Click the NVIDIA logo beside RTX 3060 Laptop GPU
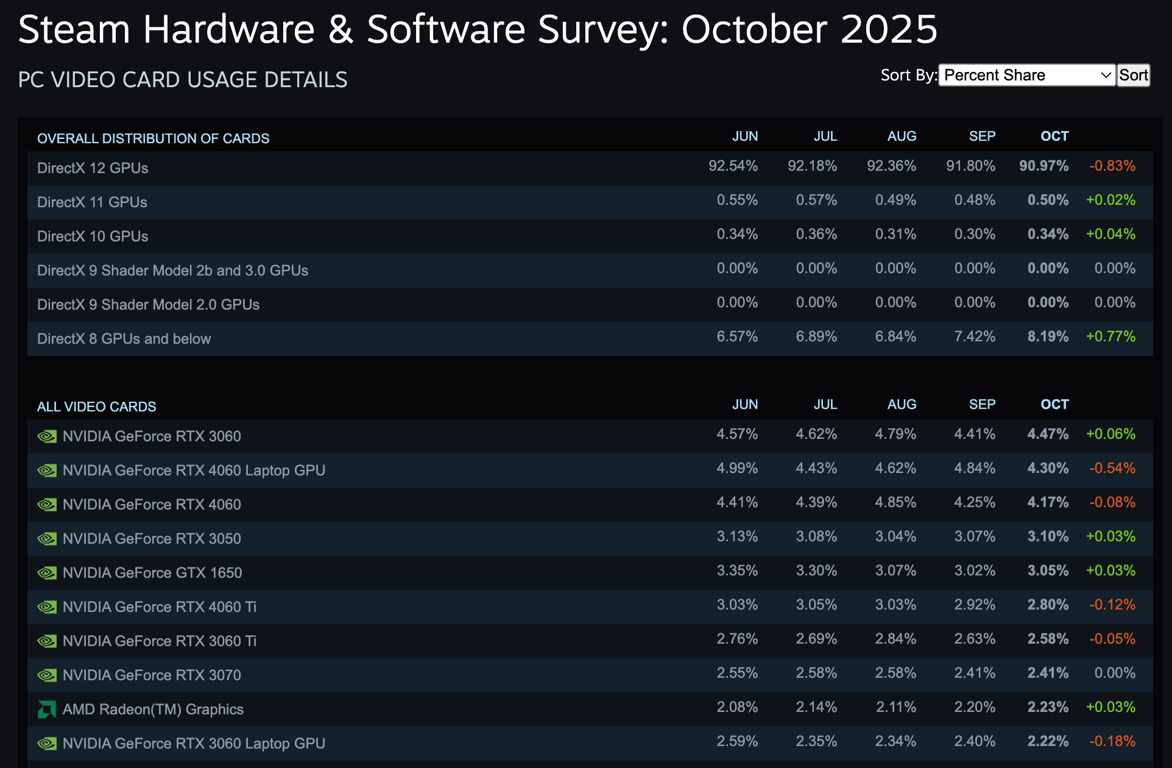Screen dimensions: 1172x768 46,742
